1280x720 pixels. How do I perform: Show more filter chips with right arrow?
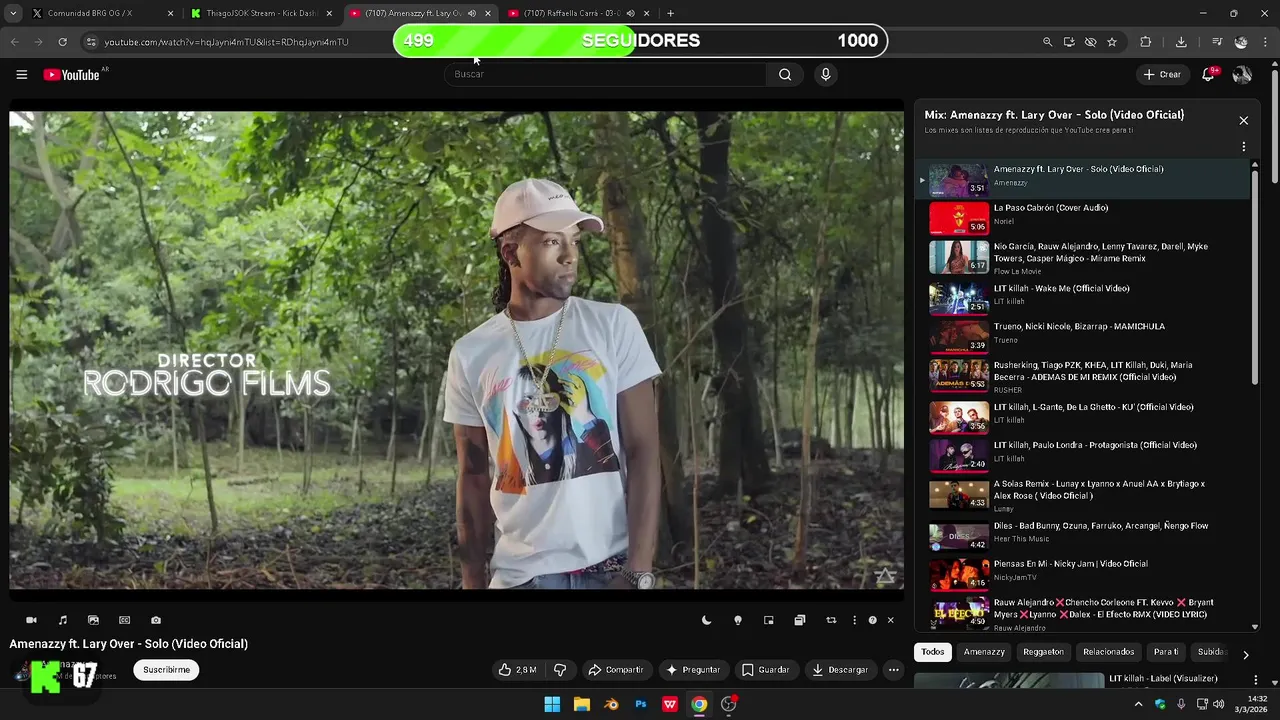1245,655
